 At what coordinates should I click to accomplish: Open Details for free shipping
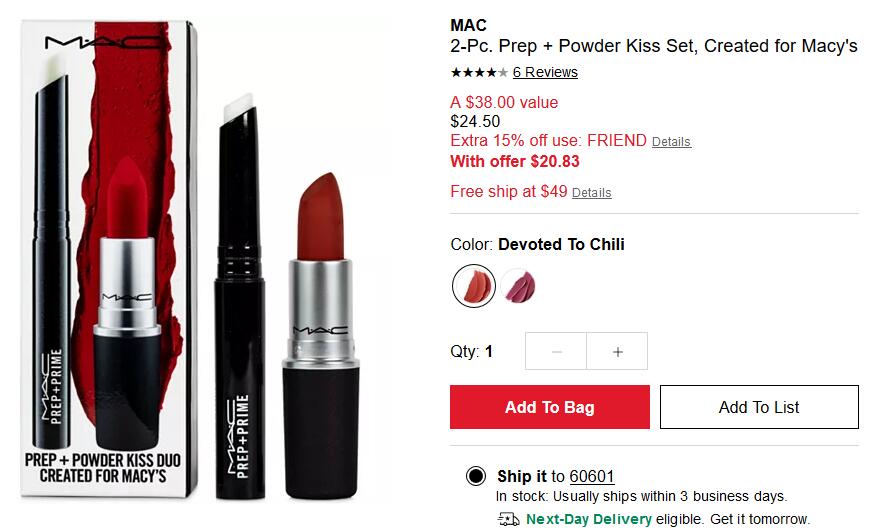(x=592, y=193)
